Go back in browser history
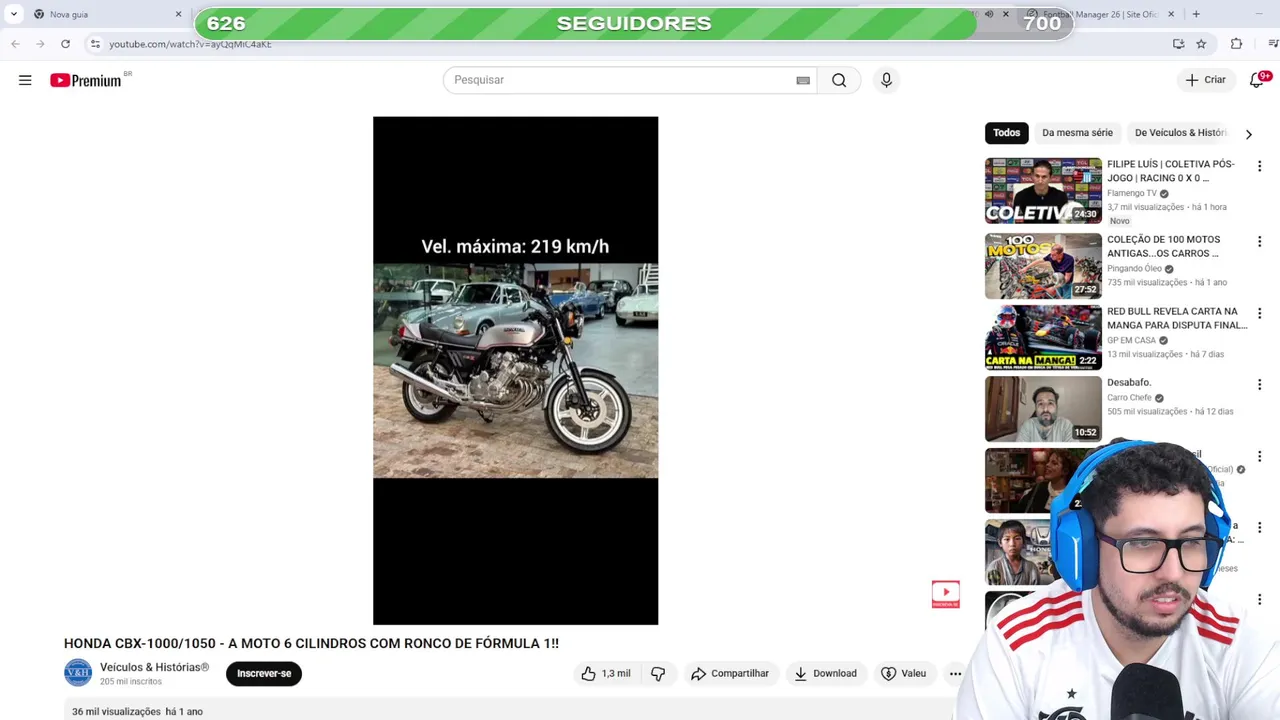The image size is (1280, 720). [15, 44]
